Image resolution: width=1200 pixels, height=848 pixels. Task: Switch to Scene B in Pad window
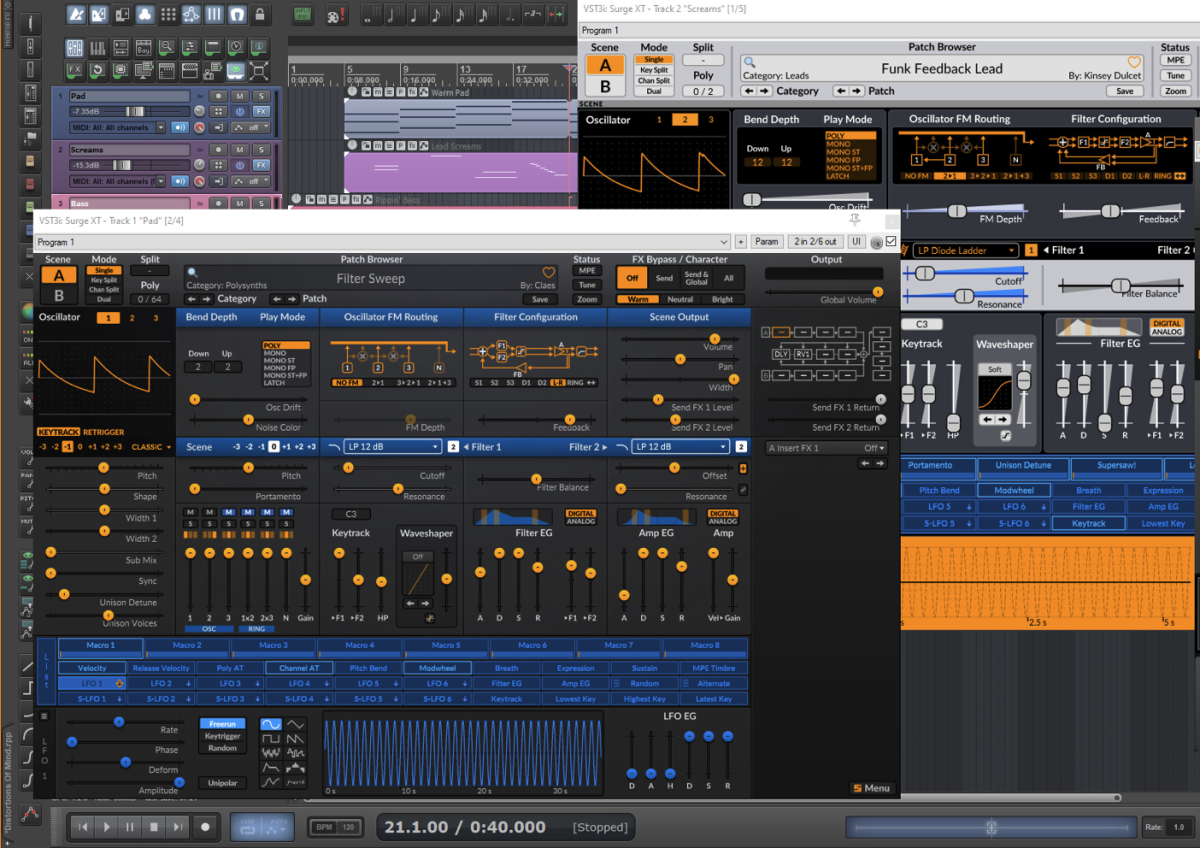coord(58,295)
